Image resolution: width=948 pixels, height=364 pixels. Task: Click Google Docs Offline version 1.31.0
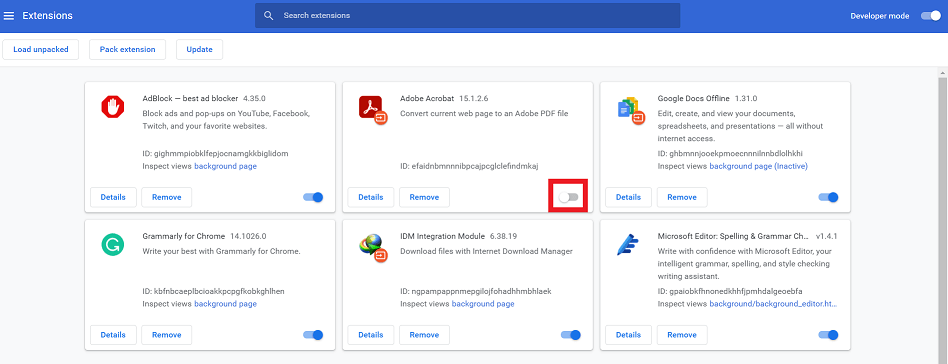(746, 98)
